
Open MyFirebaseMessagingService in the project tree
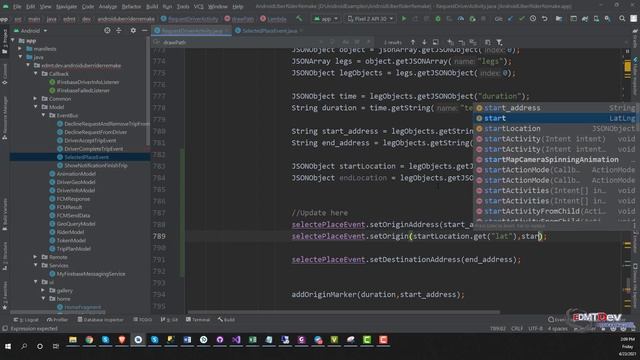point(91,274)
